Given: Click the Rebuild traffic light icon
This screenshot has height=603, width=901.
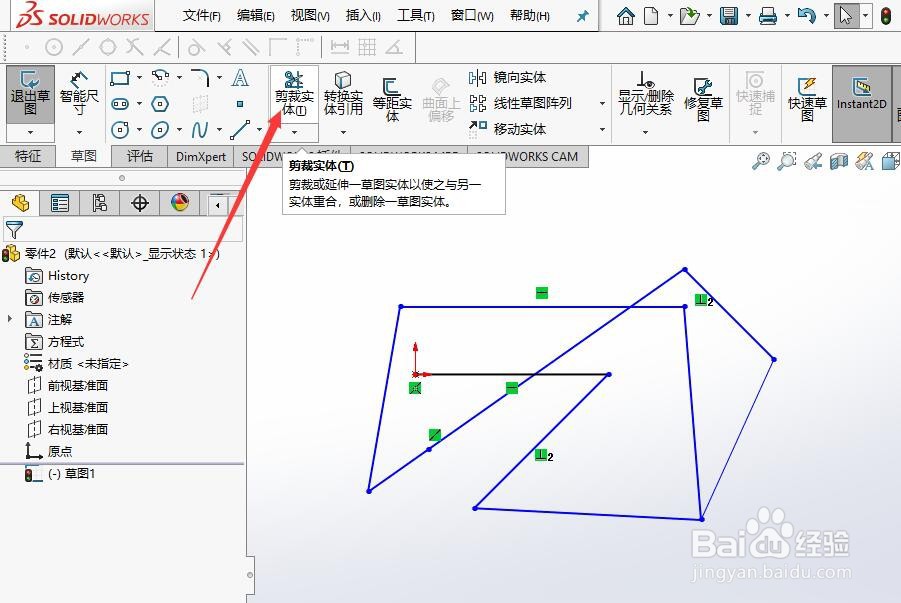Looking at the screenshot, I should 886,16.
